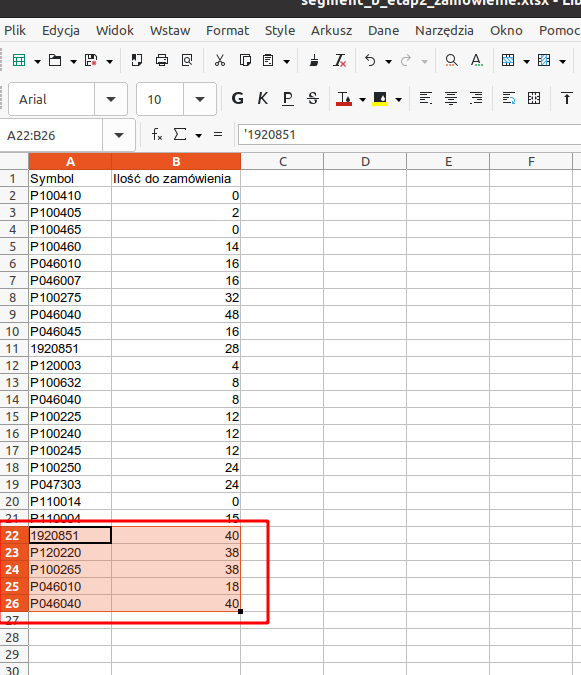Click the Name Box showing A22:B26
Screen dimensions: 581x675
tap(51, 135)
